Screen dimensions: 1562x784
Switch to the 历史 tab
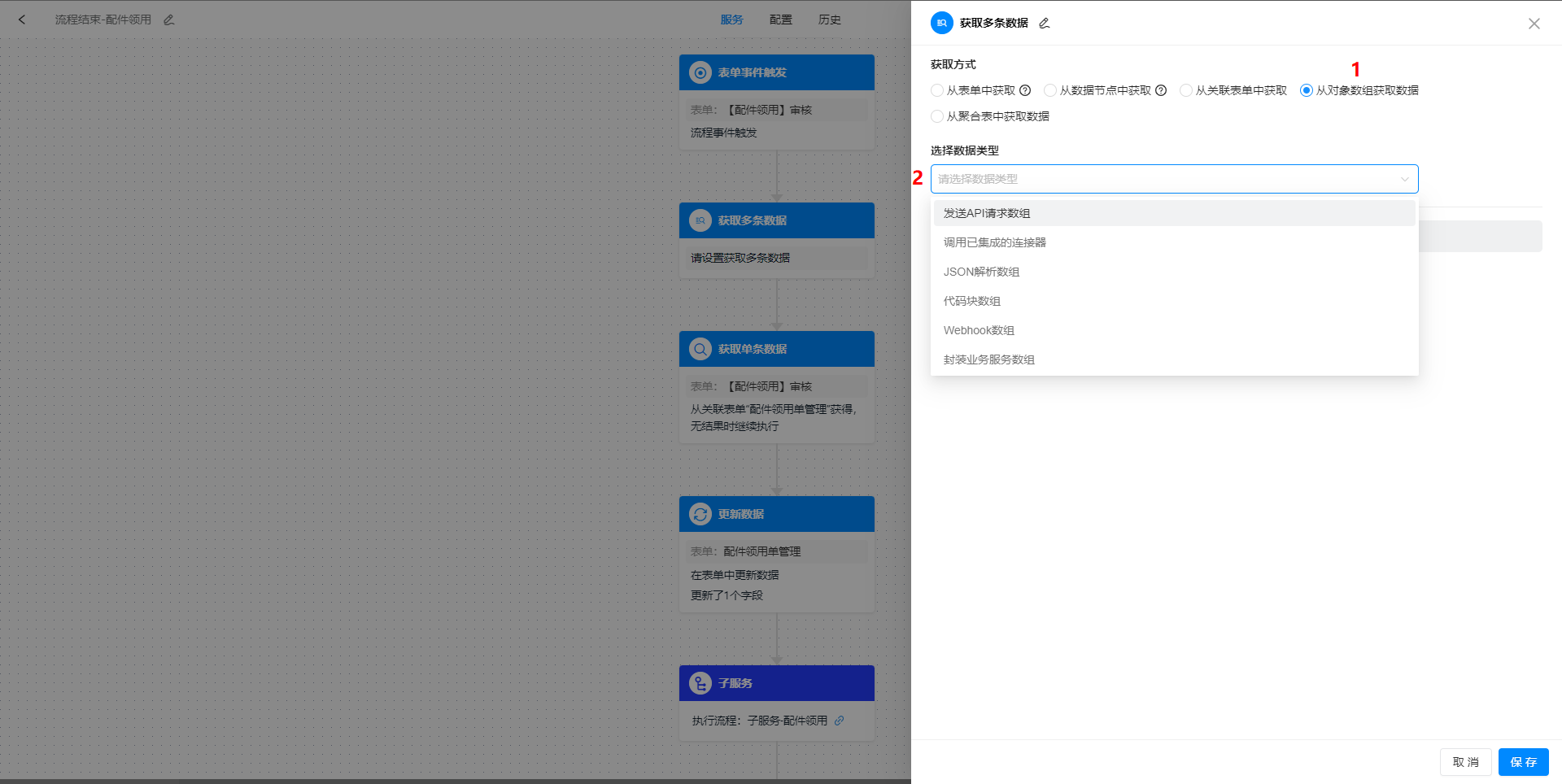(829, 19)
